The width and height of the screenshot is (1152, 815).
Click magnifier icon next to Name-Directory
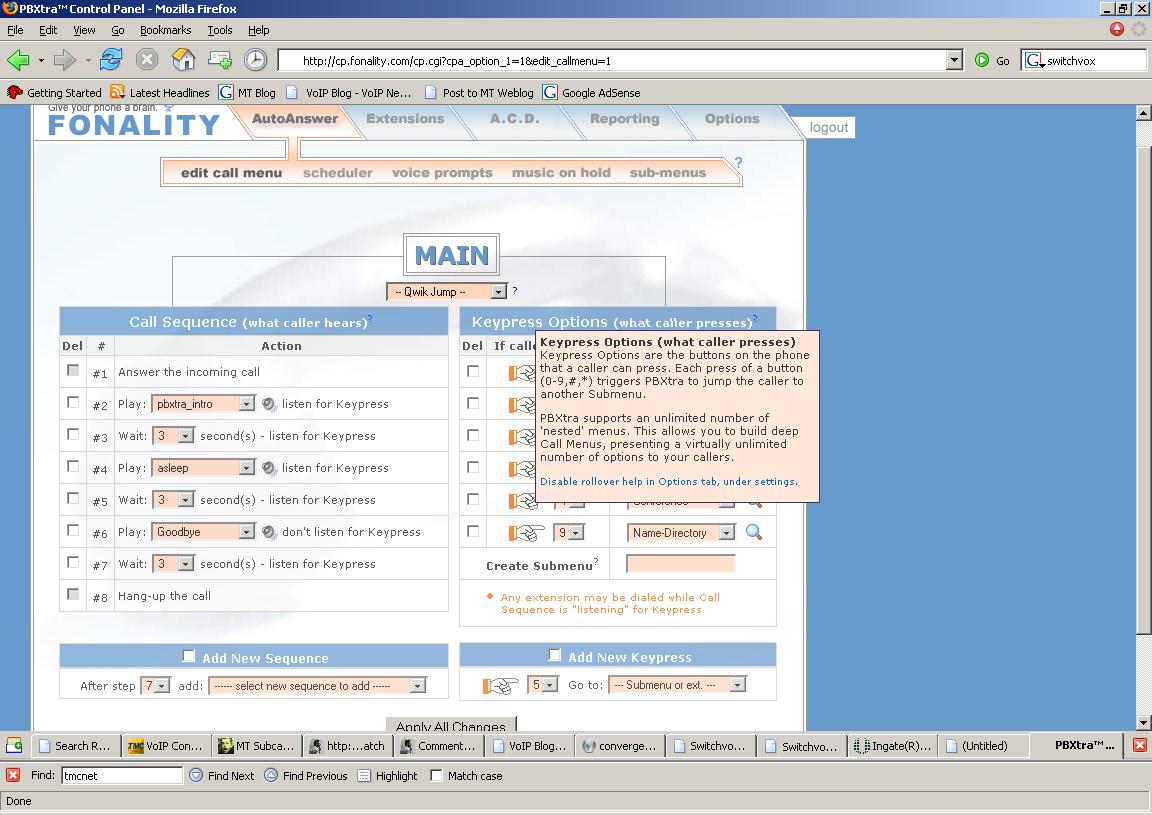point(754,533)
